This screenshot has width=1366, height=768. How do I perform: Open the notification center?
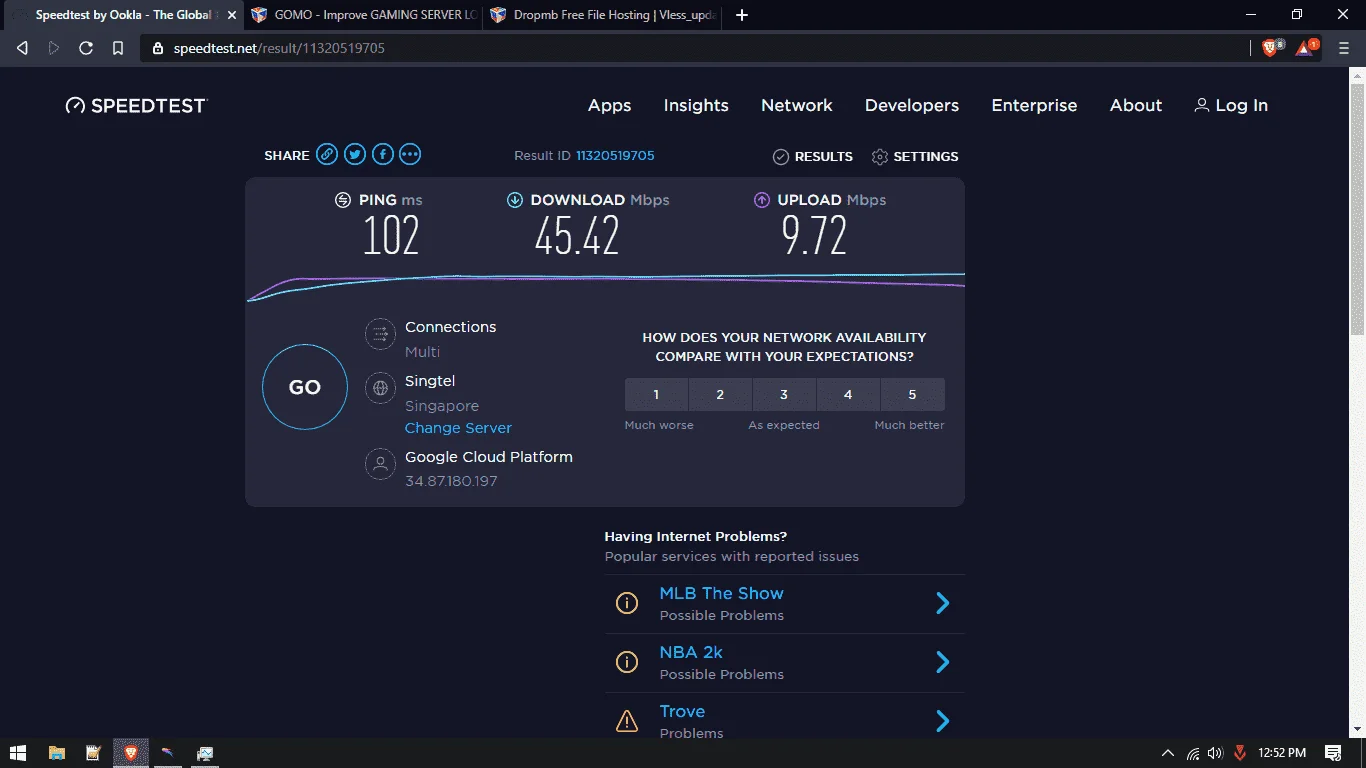(1333, 753)
